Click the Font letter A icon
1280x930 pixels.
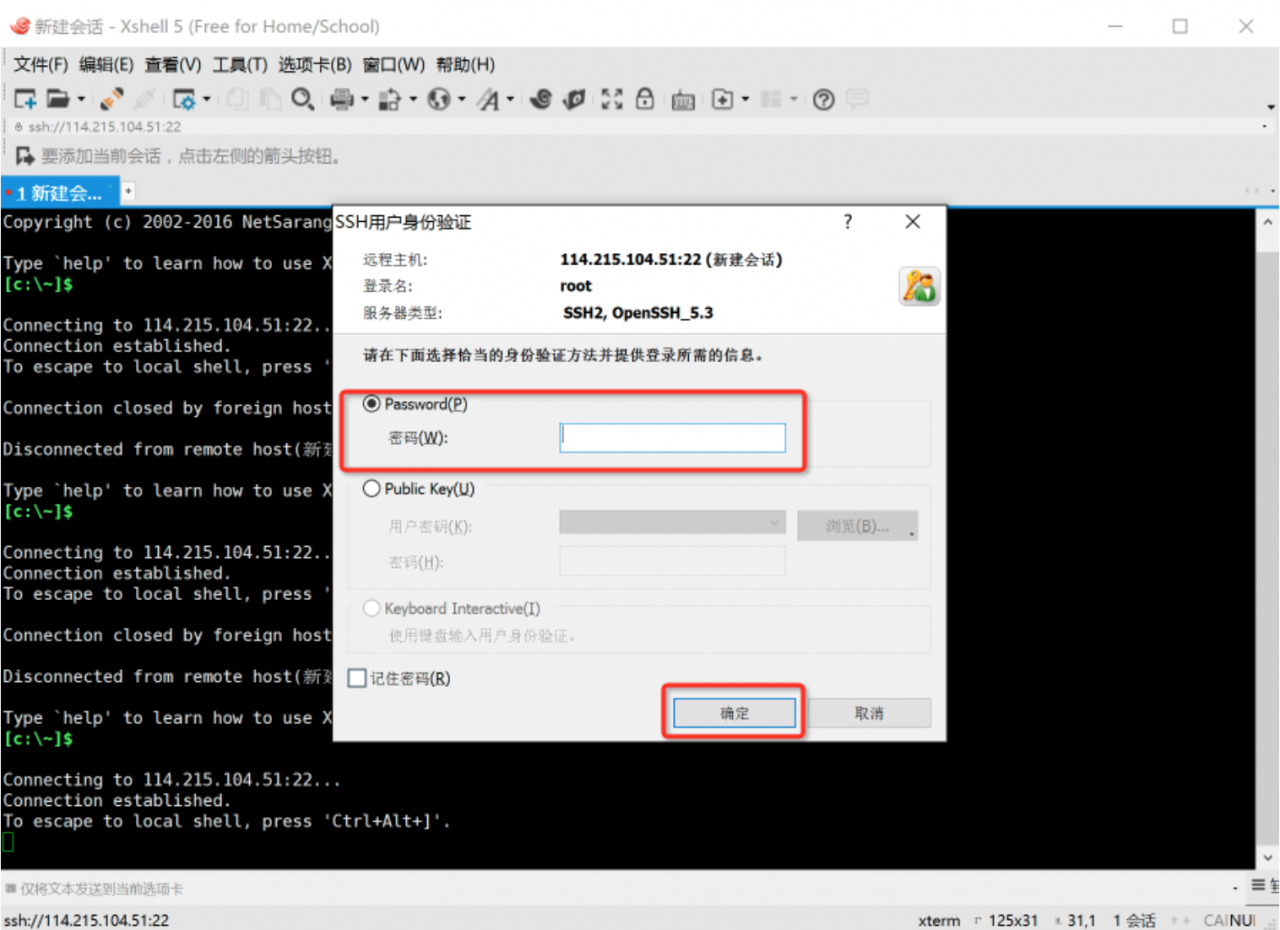[x=487, y=99]
